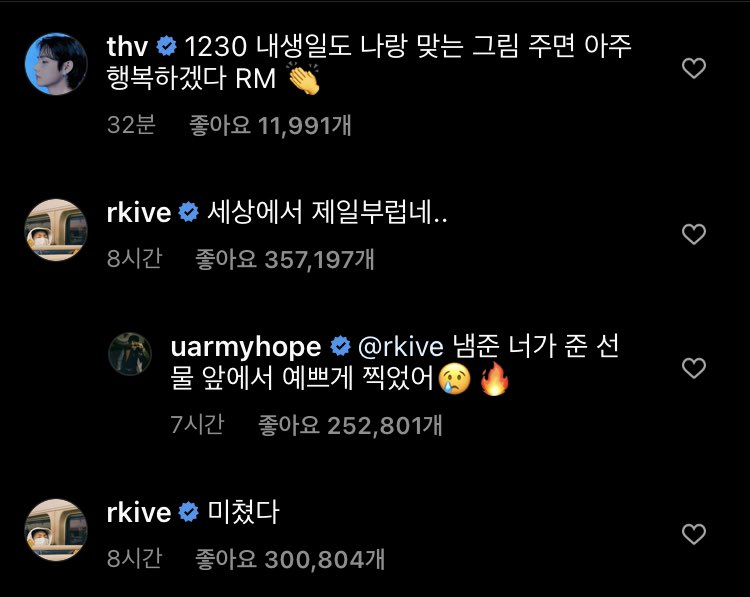Image resolution: width=750 pixels, height=597 pixels.
Task: Click the verified badge next to thv
Action: pos(166,46)
